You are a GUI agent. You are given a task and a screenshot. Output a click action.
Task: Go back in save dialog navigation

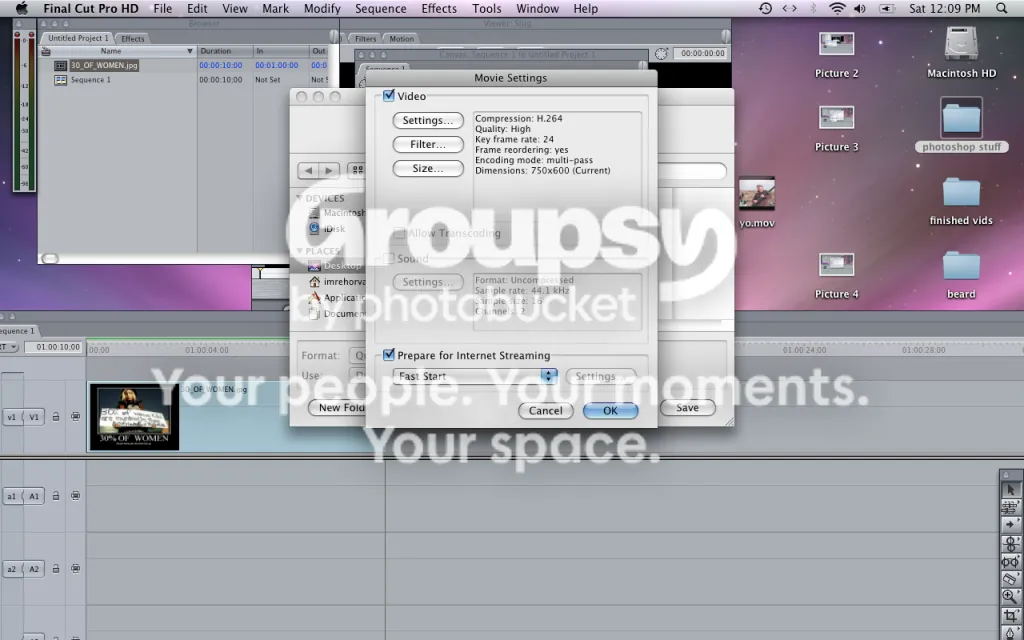[308, 170]
